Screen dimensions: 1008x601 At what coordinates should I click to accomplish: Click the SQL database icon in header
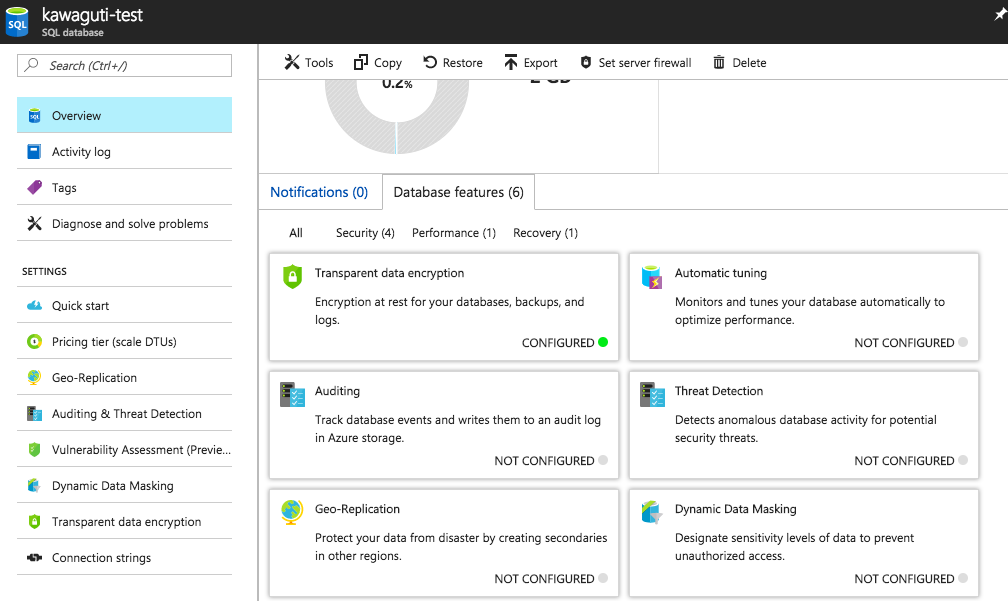click(17, 22)
